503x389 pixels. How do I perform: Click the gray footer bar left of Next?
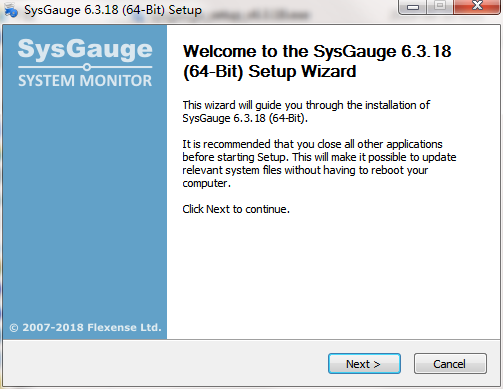pyautogui.click(x=165, y=363)
